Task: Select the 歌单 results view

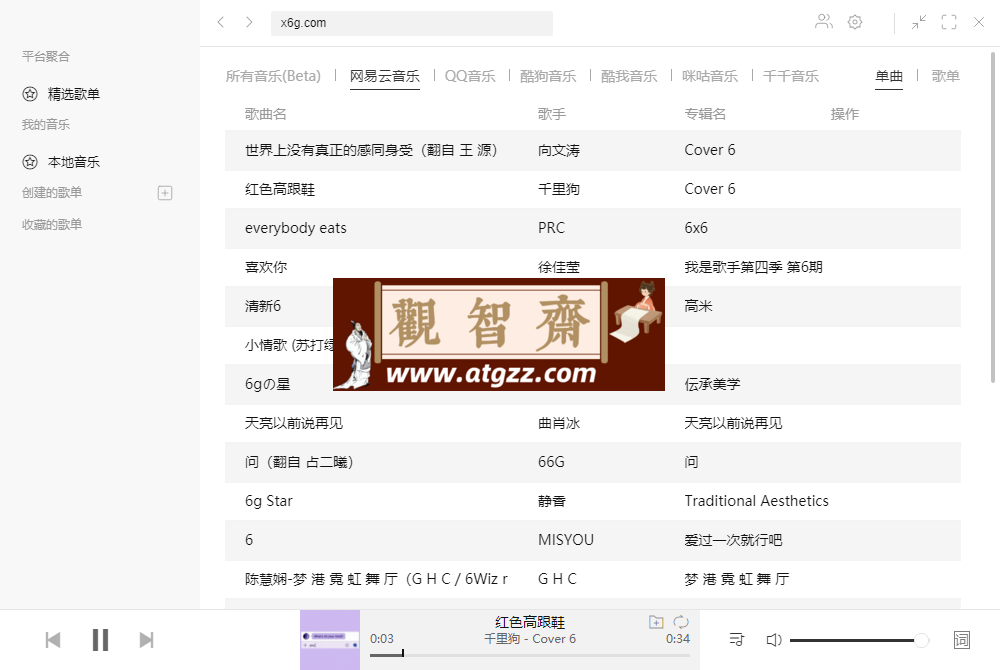Action: click(945, 76)
